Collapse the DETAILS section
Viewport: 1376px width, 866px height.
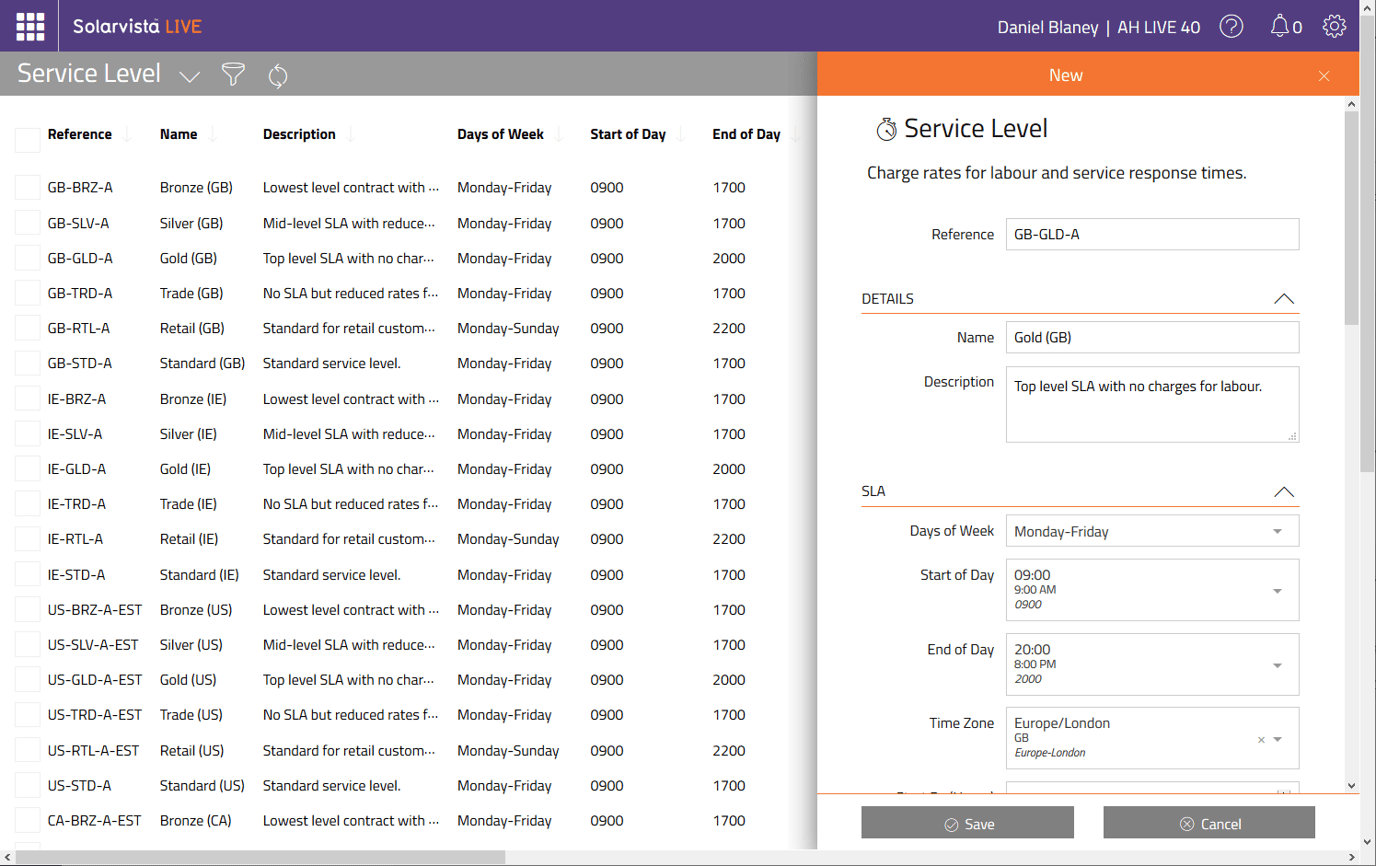point(1284,299)
